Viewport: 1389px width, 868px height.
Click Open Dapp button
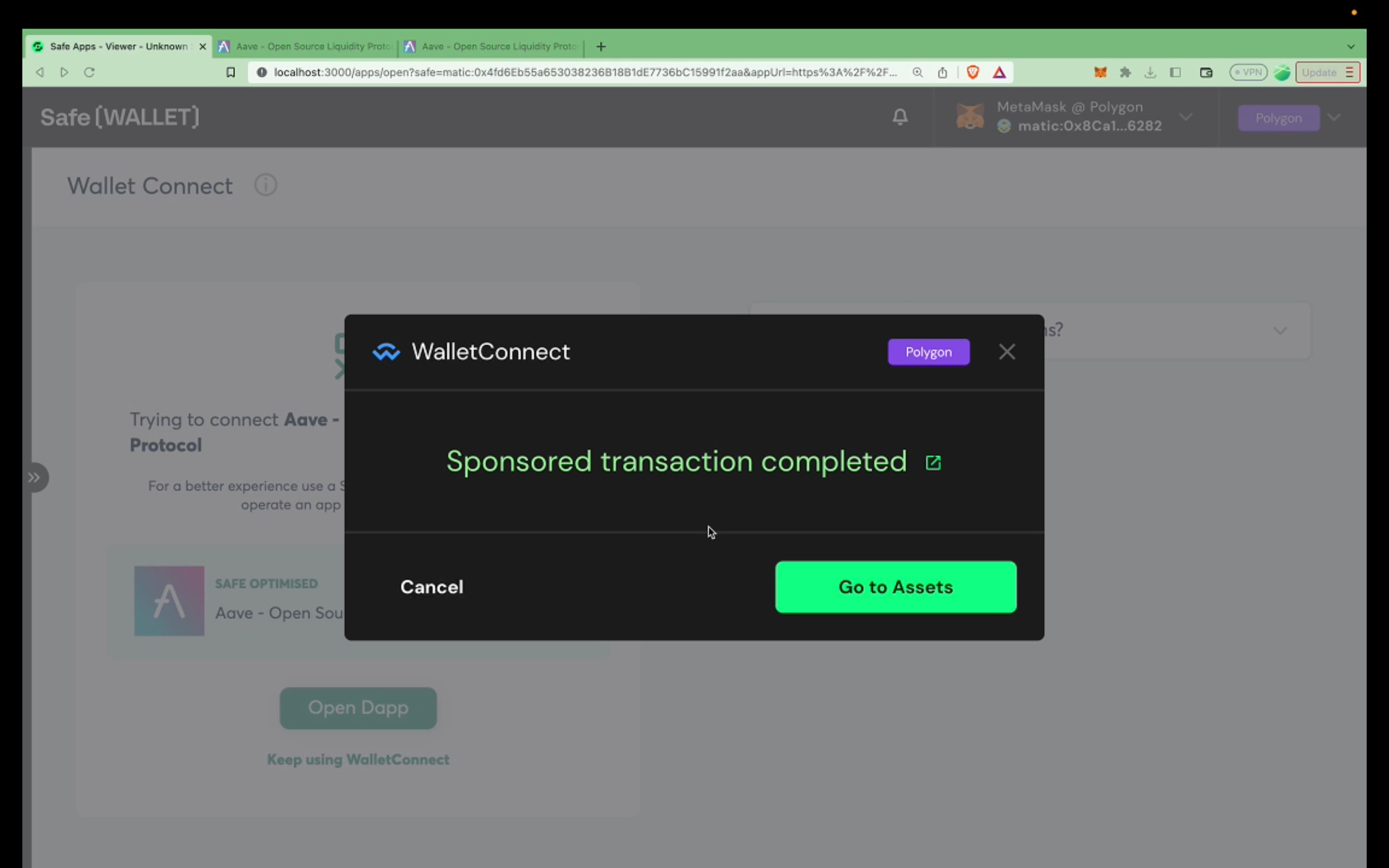click(358, 707)
